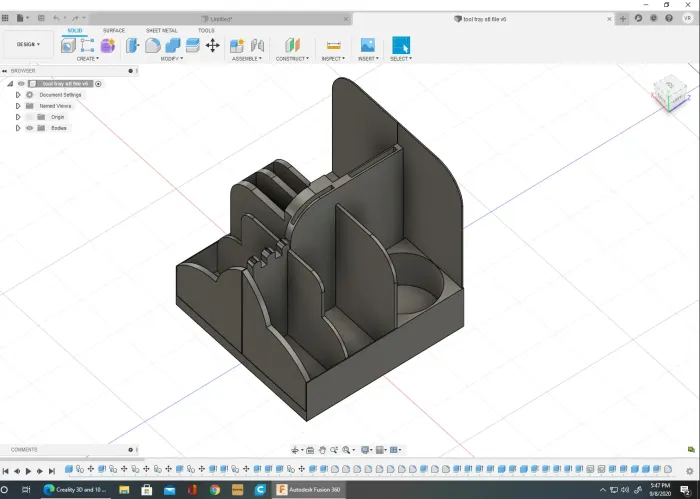Image resolution: width=700 pixels, height=499 pixels.
Task: Open the Help question mark menu
Action: (669, 18)
